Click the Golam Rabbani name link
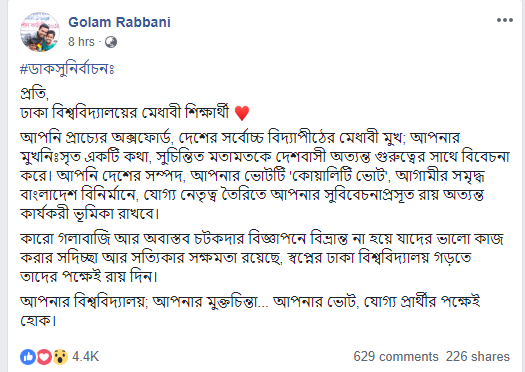525x372 pixels. tap(120, 22)
